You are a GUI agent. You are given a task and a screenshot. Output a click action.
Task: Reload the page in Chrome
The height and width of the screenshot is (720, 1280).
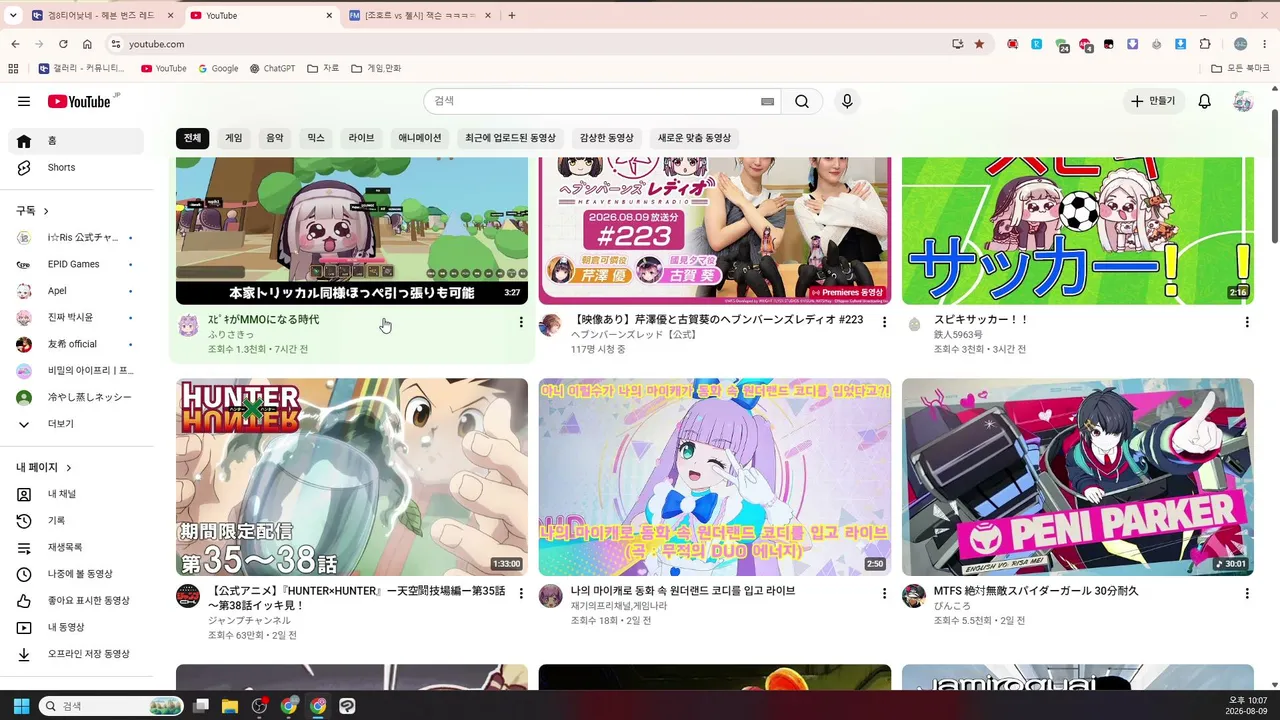pyautogui.click(x=63, y=44)
